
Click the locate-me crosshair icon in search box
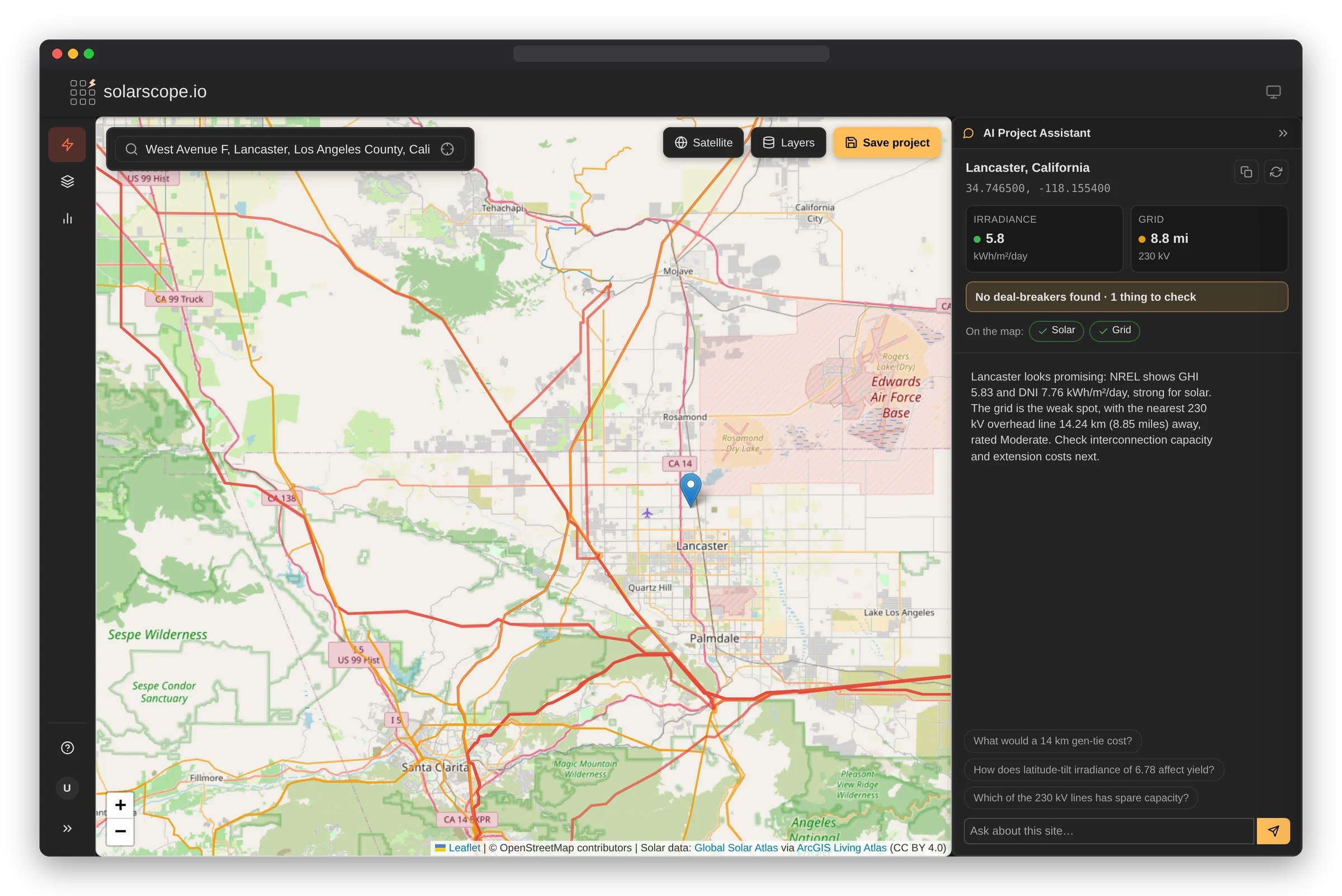(447, 149)
